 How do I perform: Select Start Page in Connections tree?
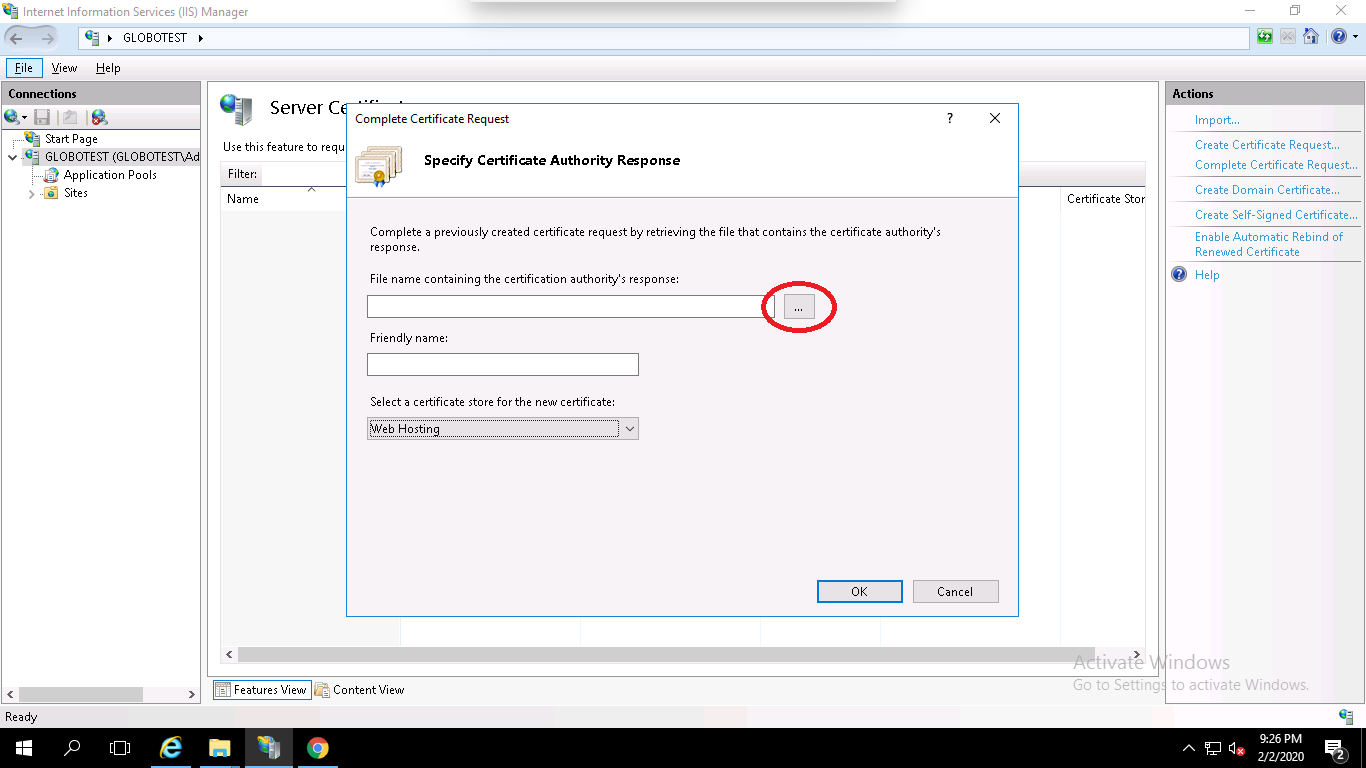click(x=71, y=139)
